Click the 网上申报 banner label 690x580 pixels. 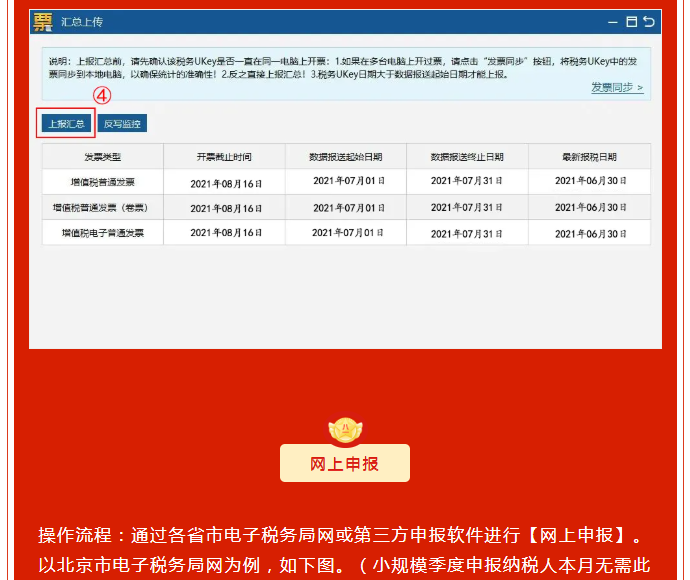point(345,464)
